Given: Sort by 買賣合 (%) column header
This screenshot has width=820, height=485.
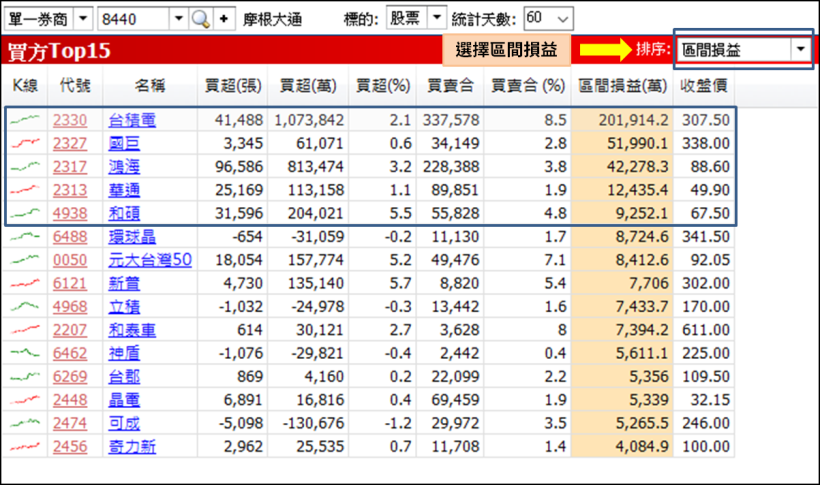Looking at the screenshot, I should (528, 86).
